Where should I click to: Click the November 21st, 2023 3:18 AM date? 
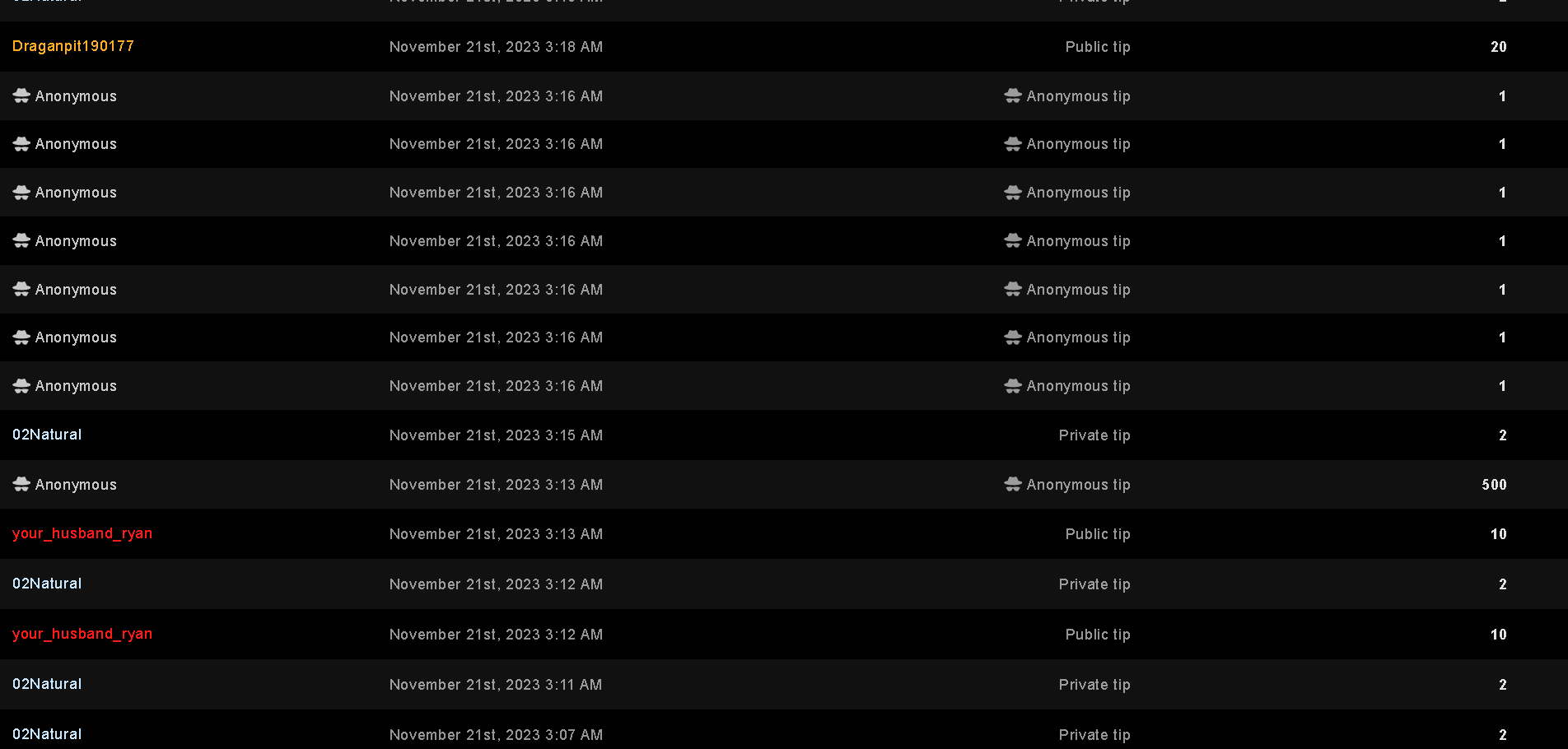tap(496, 47)
